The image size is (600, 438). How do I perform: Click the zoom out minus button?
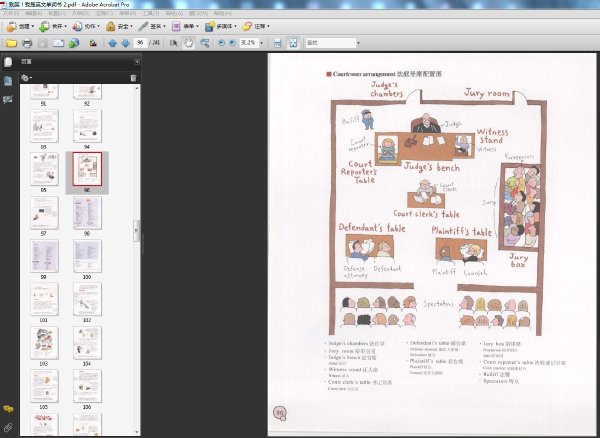(x=221, y=43)
